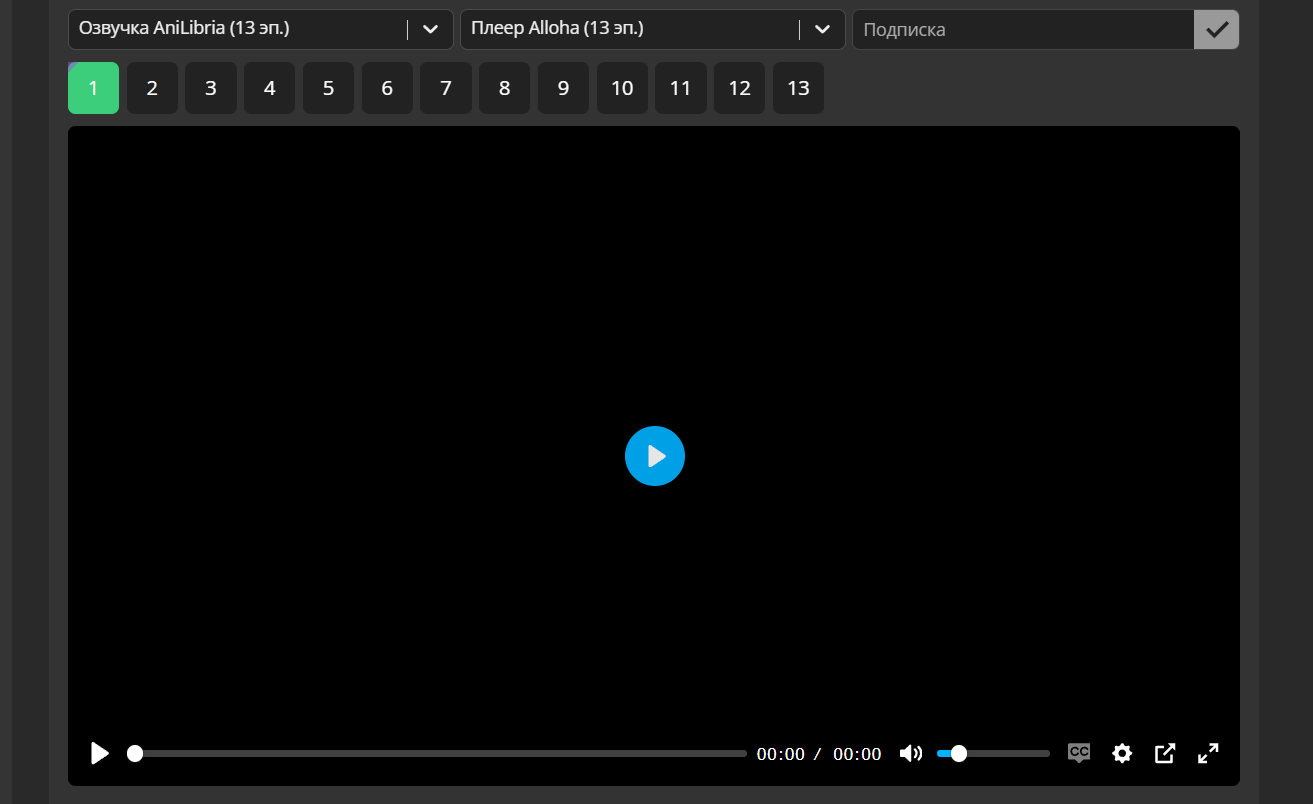Adjust the volume slider
The width and height of the screenshot is (1313, 804).
[x=993, y=753]
